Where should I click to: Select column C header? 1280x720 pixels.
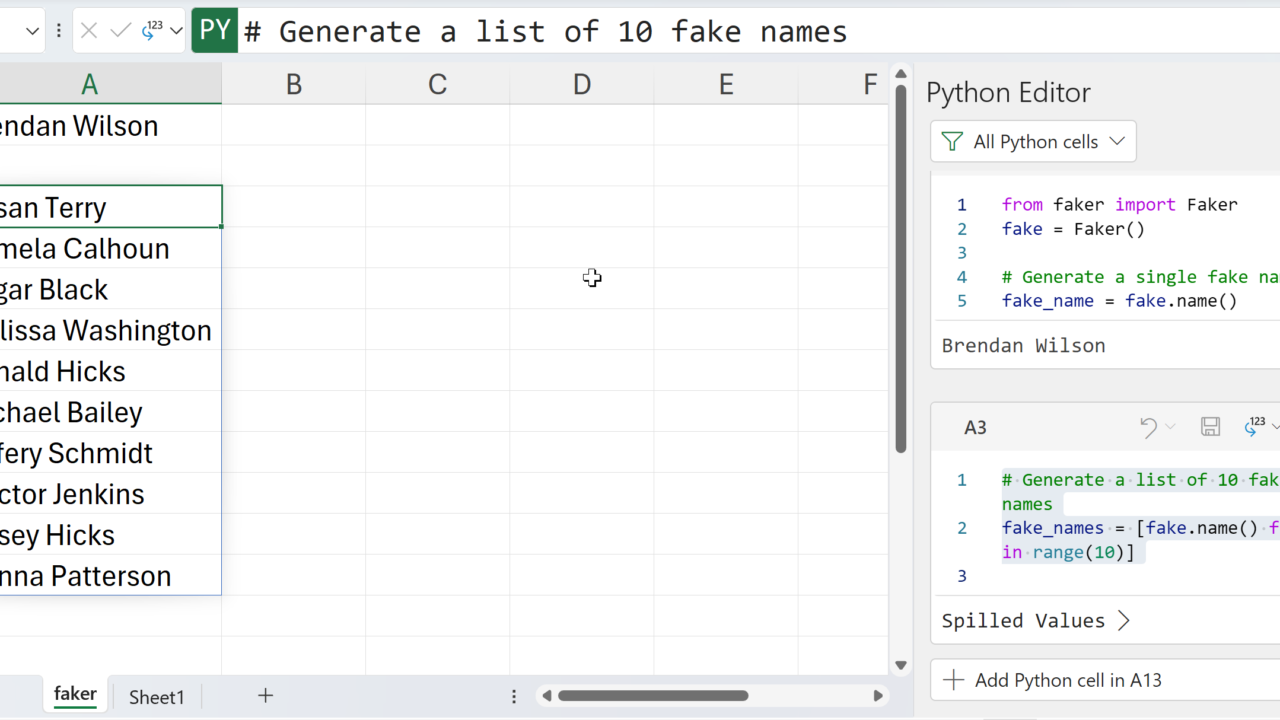(437, 85)
